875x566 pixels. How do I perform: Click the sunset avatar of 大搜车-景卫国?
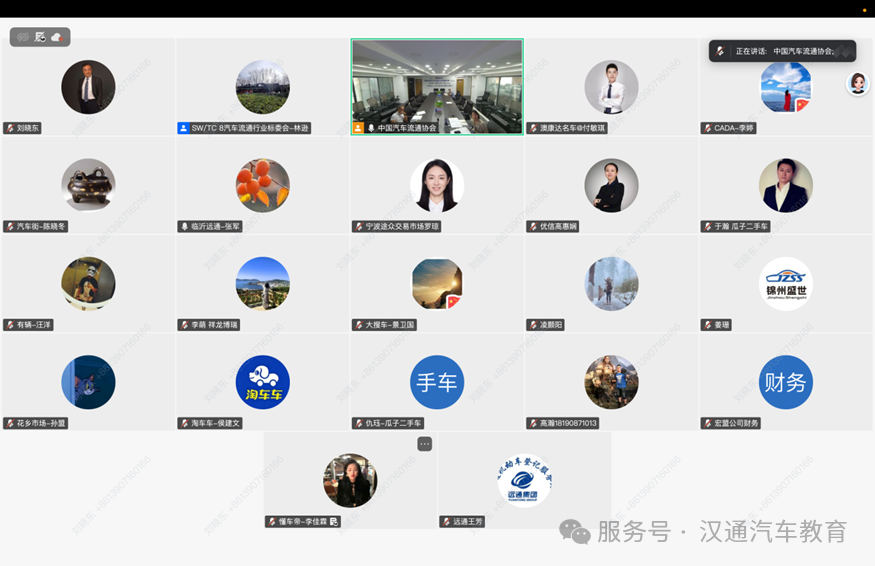(437, 284)
